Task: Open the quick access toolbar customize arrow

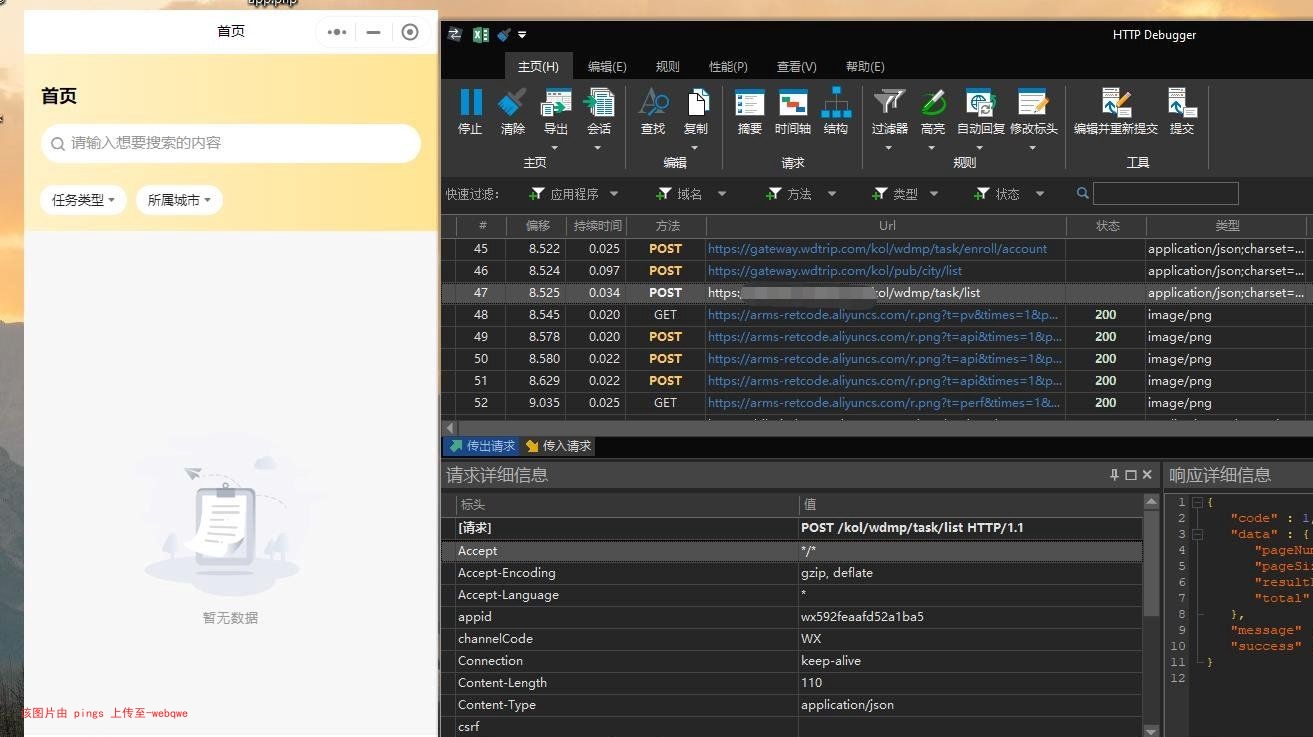Action: click(522, 35)
